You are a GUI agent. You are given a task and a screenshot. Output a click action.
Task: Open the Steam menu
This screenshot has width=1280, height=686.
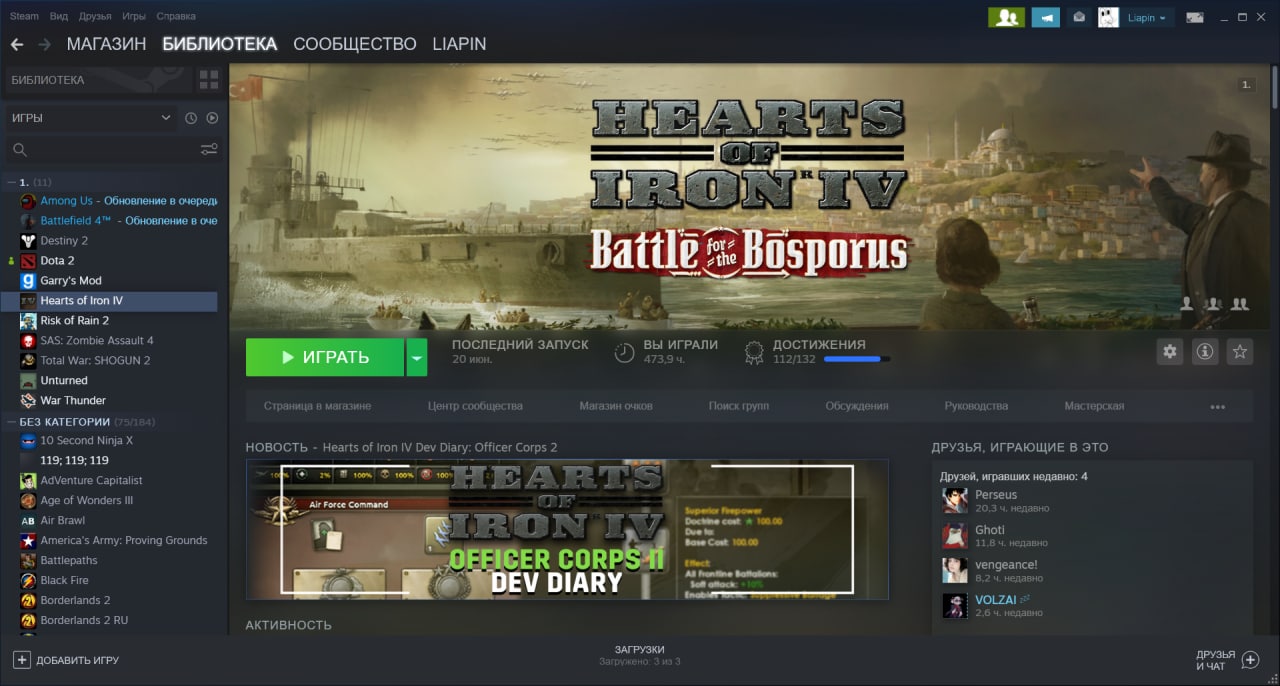coord(24,16)
